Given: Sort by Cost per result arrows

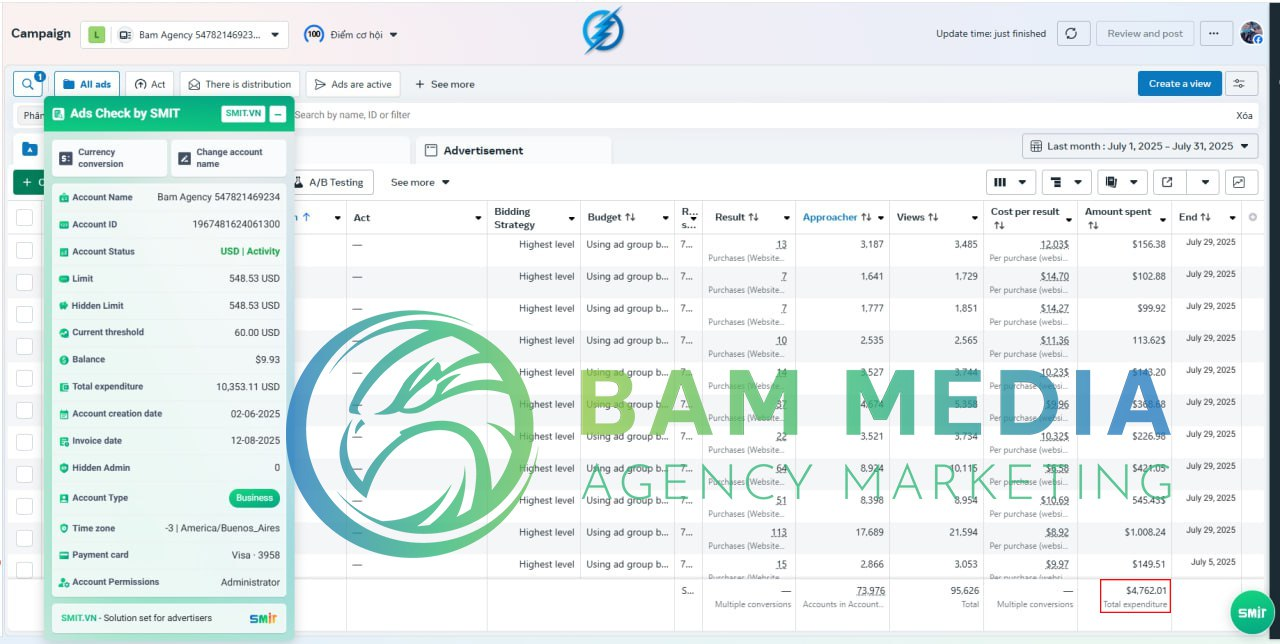Looking at the screenshot, I should 998,226.
